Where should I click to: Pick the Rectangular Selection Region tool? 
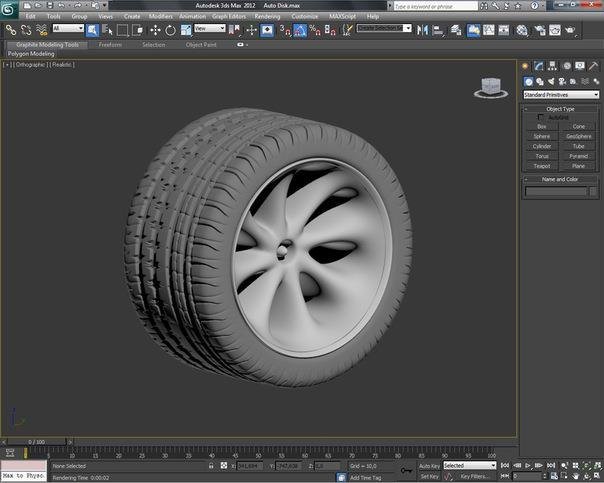pyautogui.click(x=122, y=30)
